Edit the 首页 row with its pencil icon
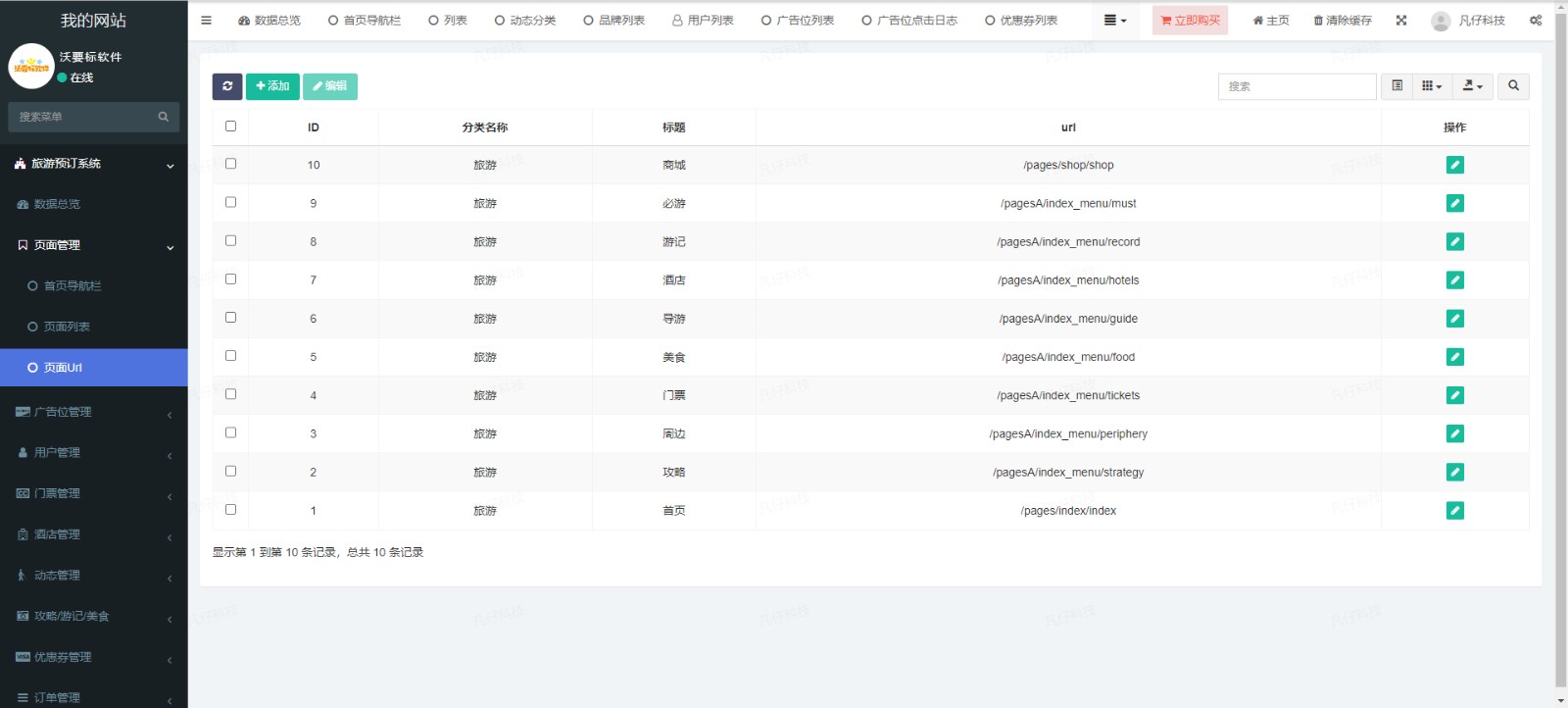 pos(1455,510)
